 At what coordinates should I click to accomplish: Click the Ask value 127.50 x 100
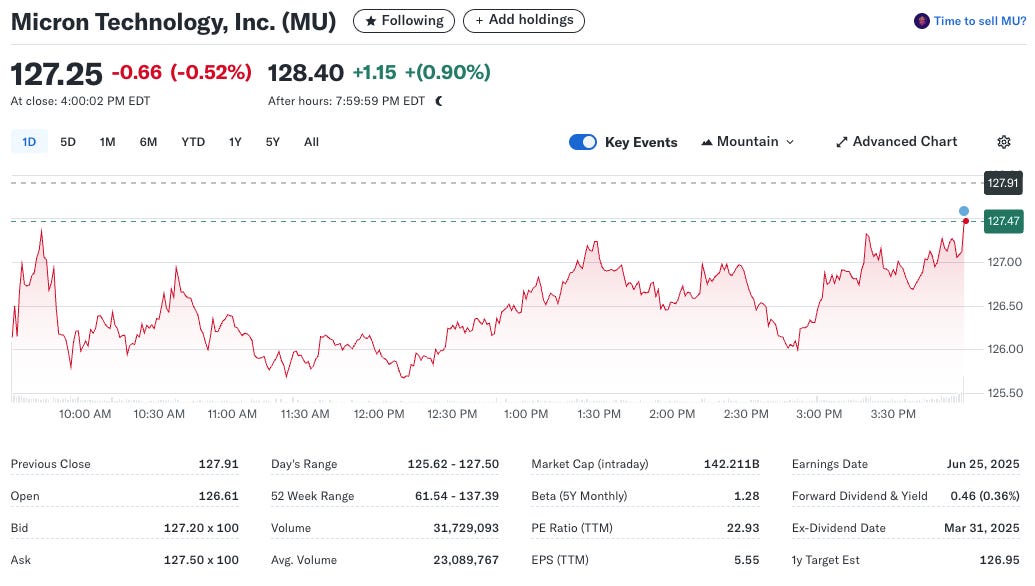pyautogui.click(x=201, y=560)
